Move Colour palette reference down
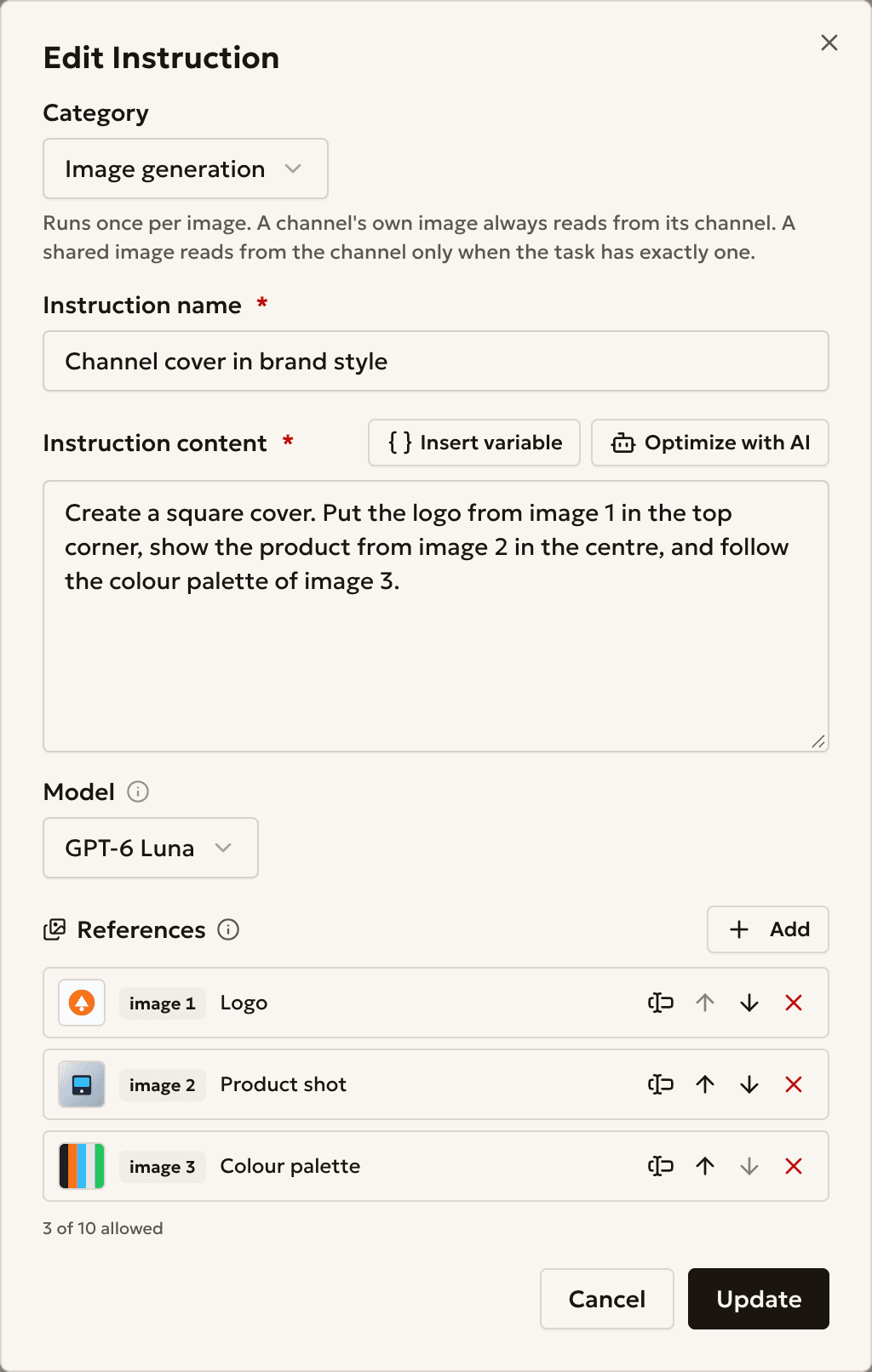The image size is (872, 1372). (749, 1166)
